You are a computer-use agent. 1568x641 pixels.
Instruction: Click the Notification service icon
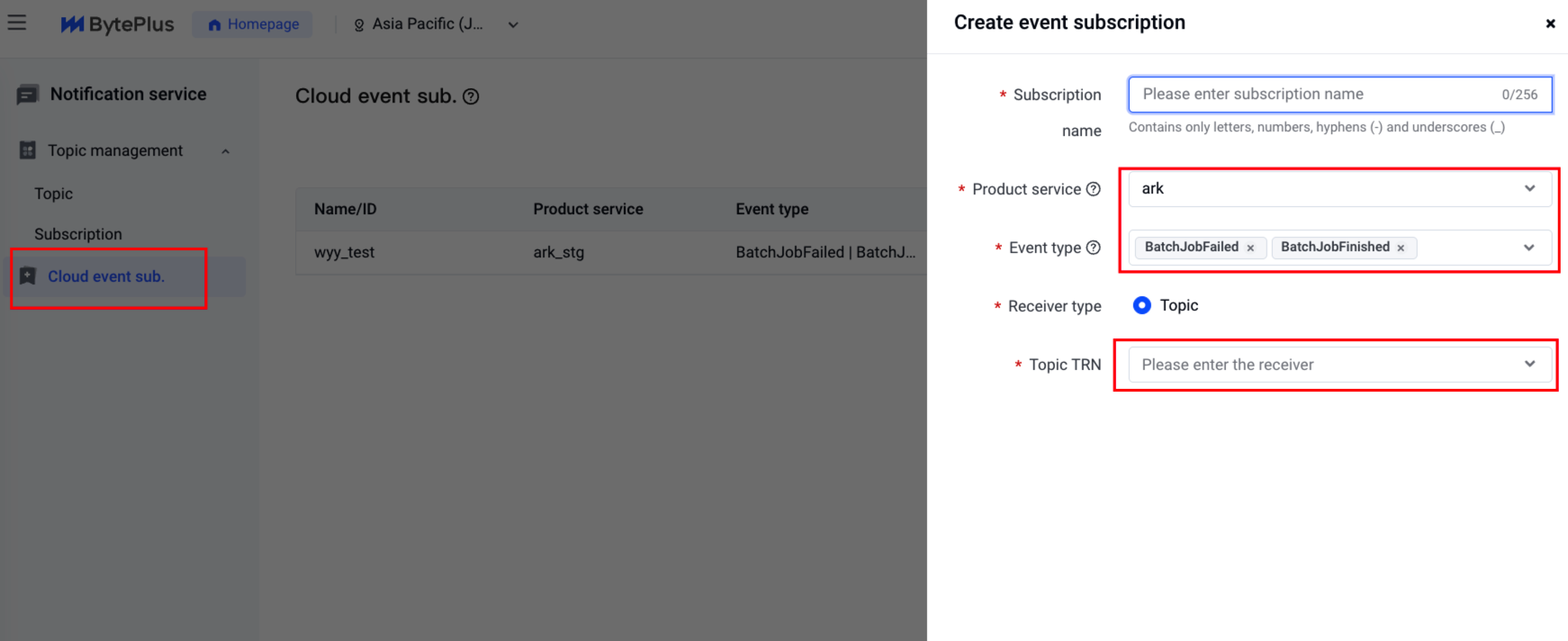click(x=28, y=95)
